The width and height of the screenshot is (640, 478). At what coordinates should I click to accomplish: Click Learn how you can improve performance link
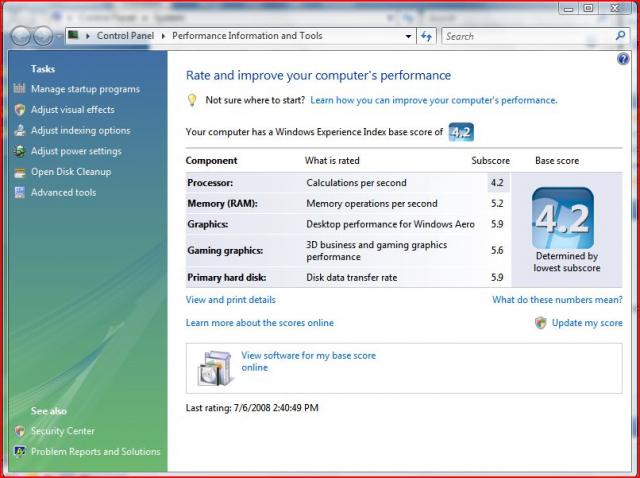point(433,100)
